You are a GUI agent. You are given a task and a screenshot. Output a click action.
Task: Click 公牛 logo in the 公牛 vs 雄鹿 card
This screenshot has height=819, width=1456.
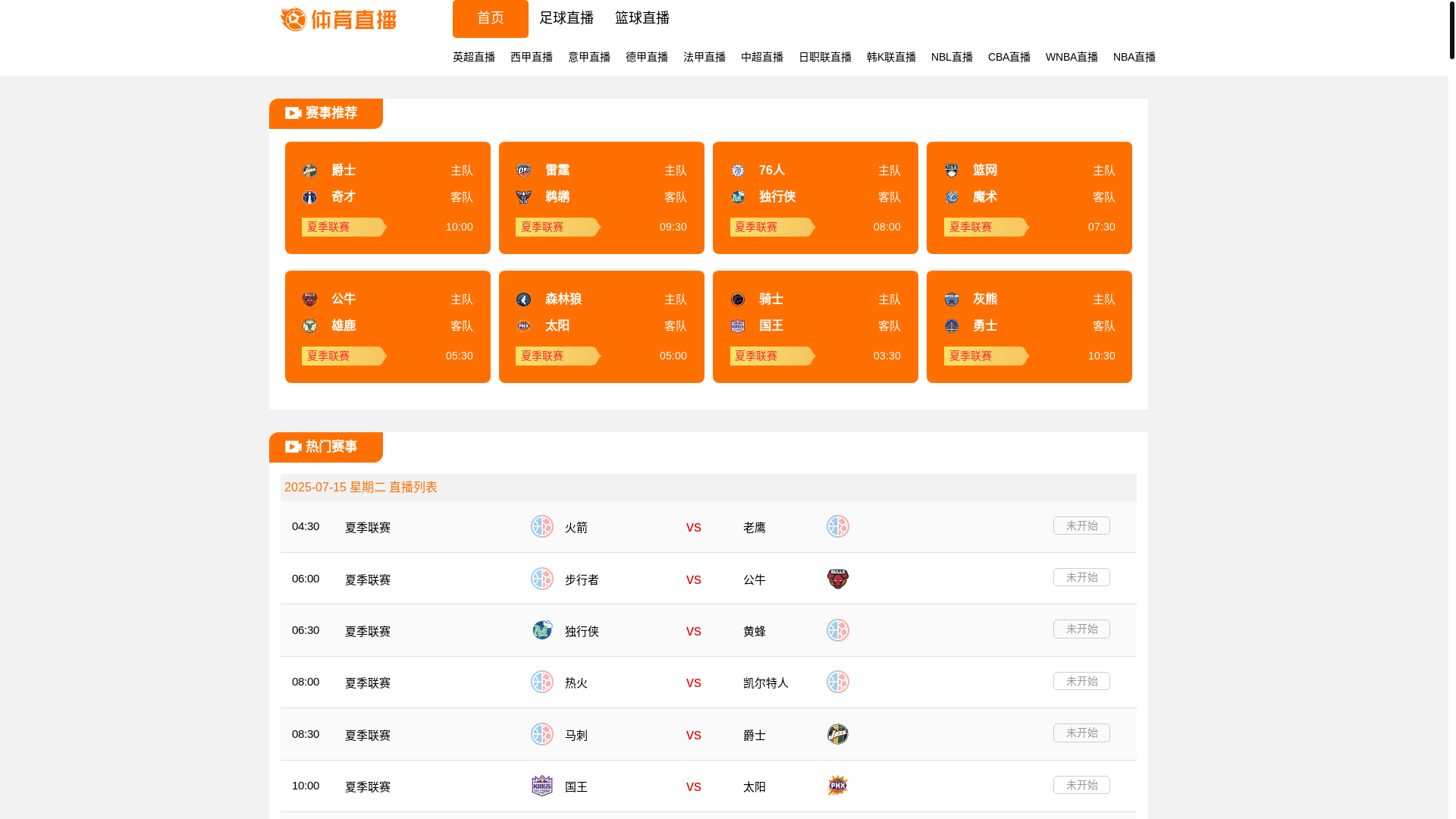[x=309, y=300]
